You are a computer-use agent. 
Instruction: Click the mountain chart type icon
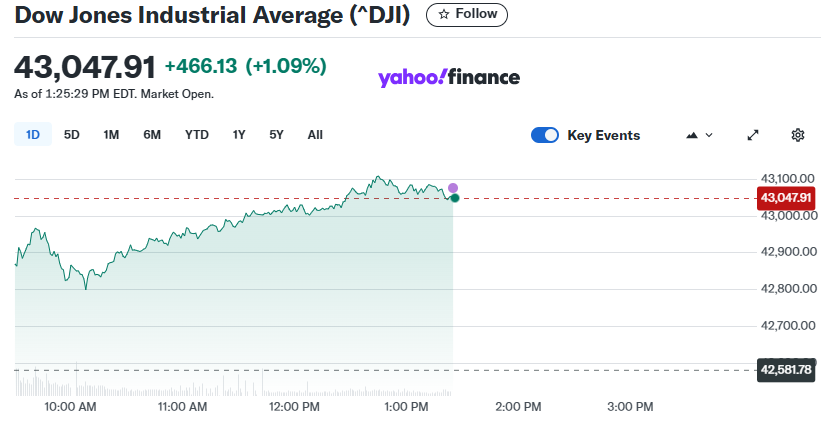(691, 135)
